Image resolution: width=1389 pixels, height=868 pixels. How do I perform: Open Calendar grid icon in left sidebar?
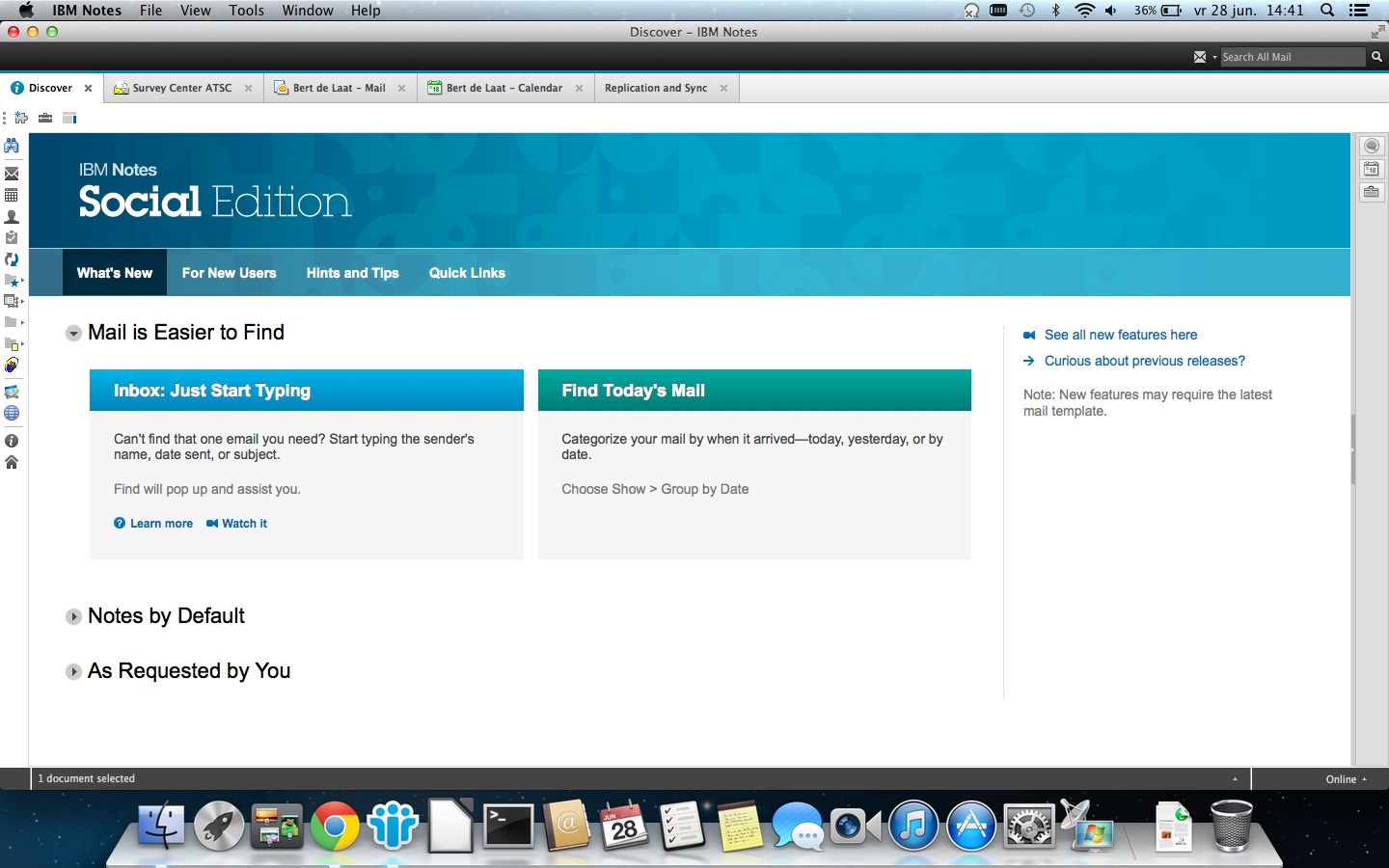[x=12, y=195]
